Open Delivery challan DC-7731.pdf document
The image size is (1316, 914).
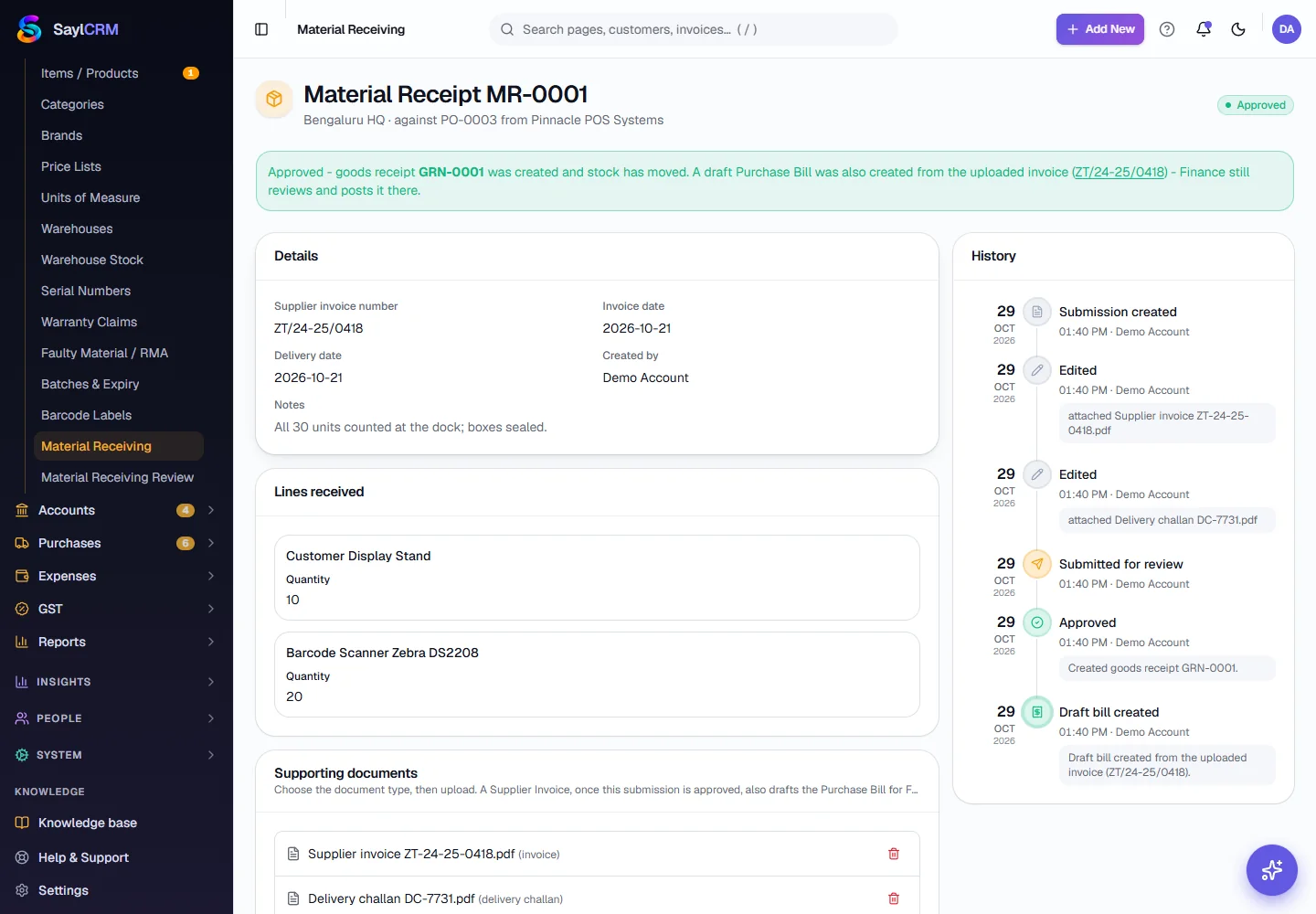pyautogui.click(x=391, y=898)
